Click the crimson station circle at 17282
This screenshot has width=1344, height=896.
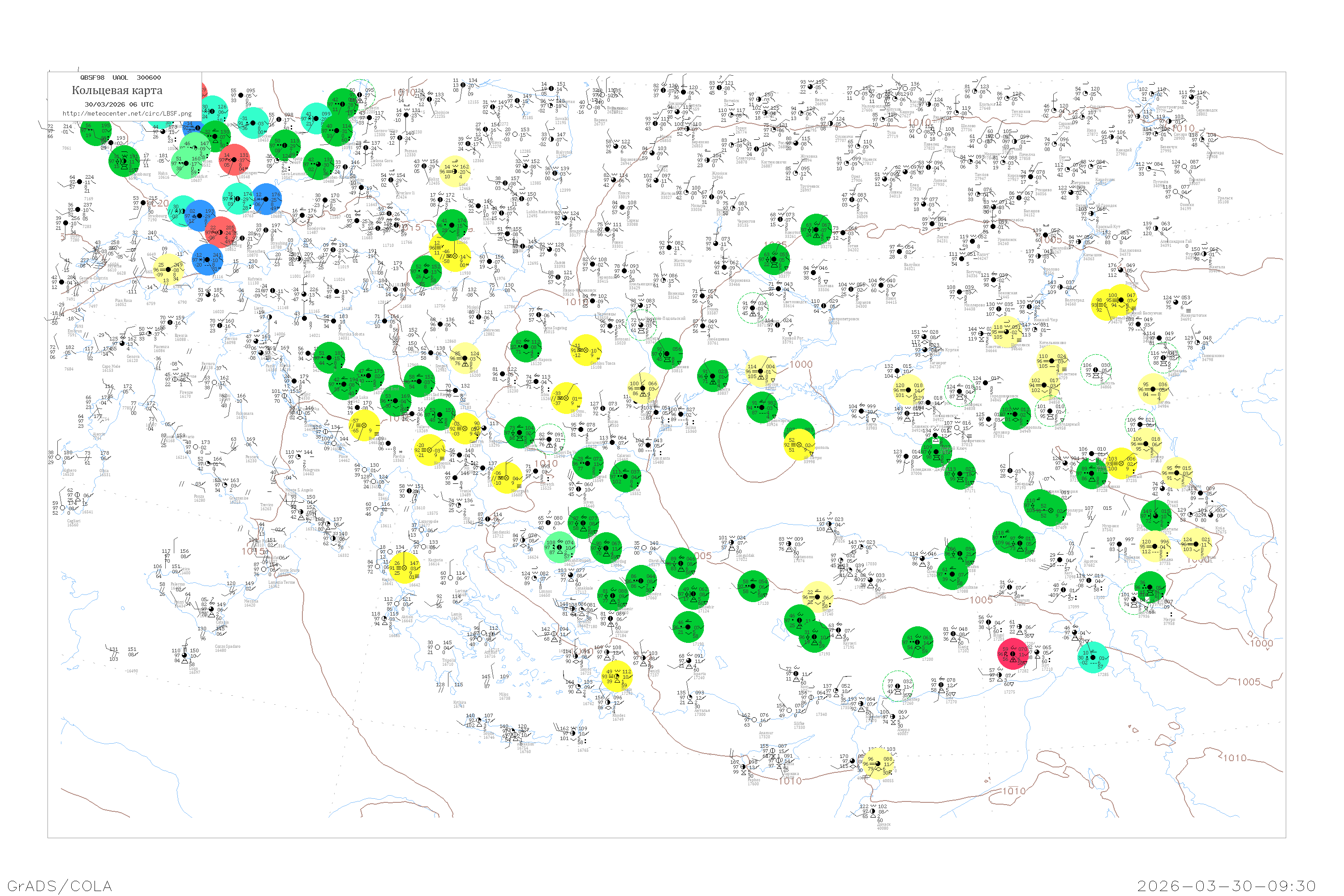1012,654
